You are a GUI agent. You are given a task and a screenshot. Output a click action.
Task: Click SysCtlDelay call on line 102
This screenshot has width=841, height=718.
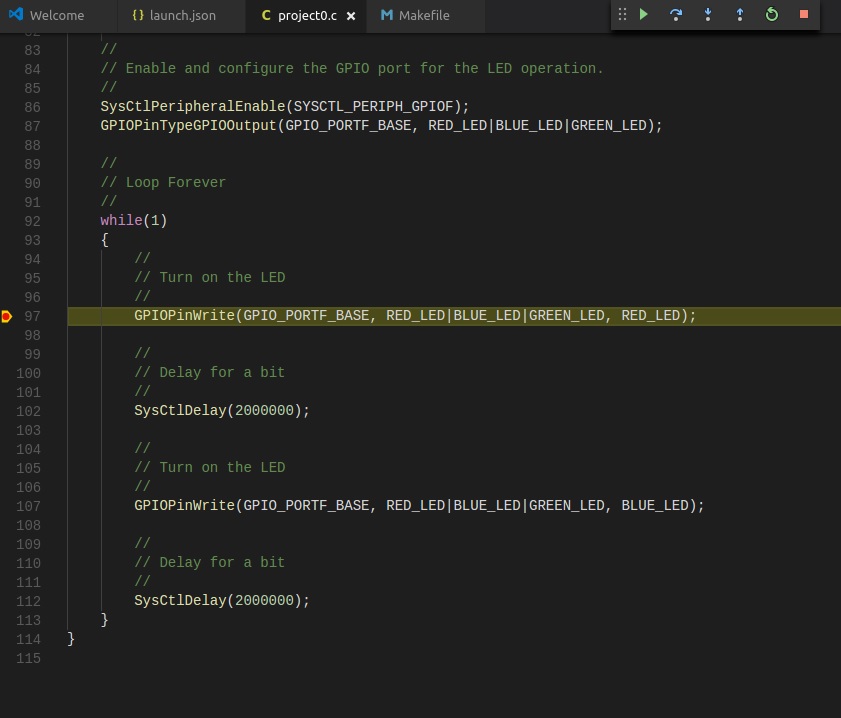tap(222, 411)
